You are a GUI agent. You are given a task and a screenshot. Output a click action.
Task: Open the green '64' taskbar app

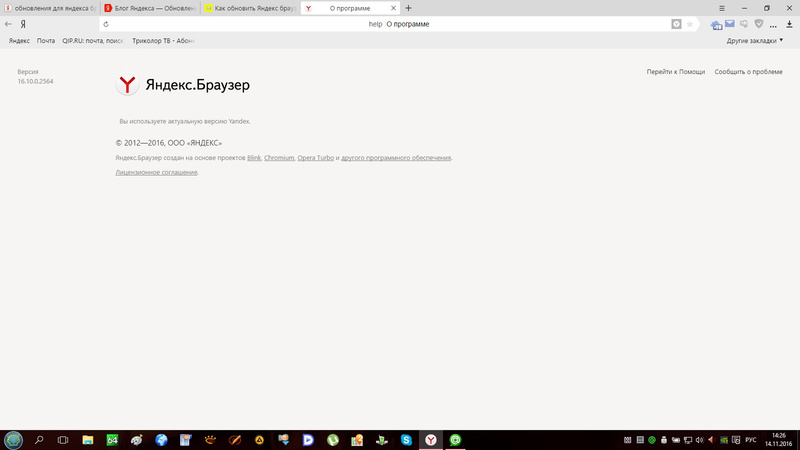click(x=112, y=440)
